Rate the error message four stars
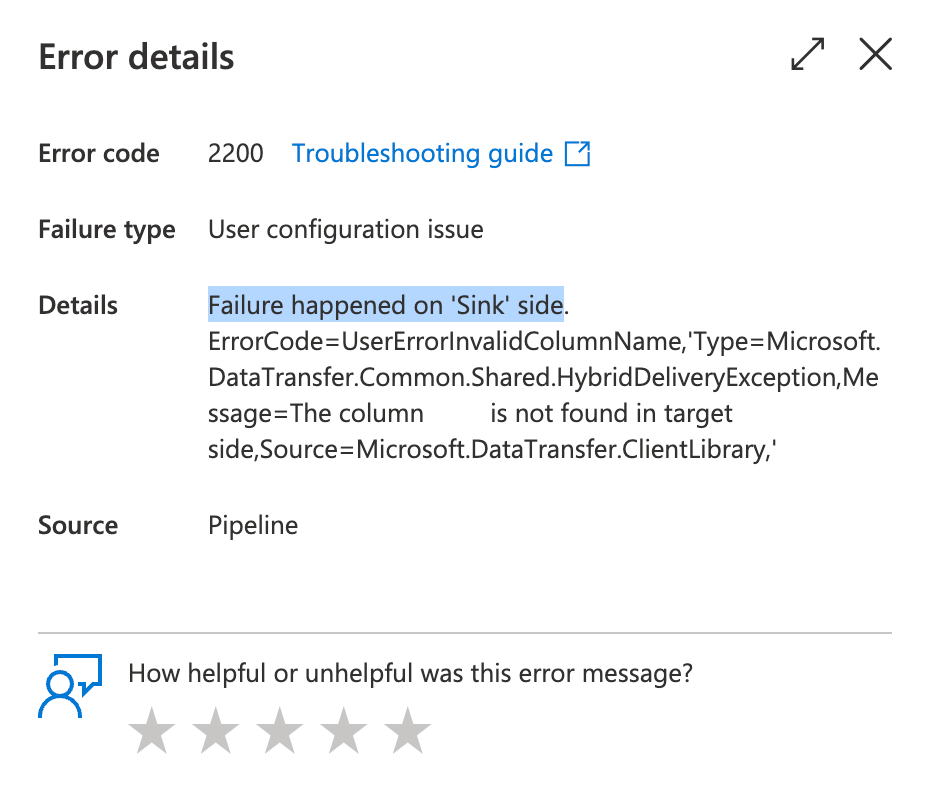 coord(344,730)
